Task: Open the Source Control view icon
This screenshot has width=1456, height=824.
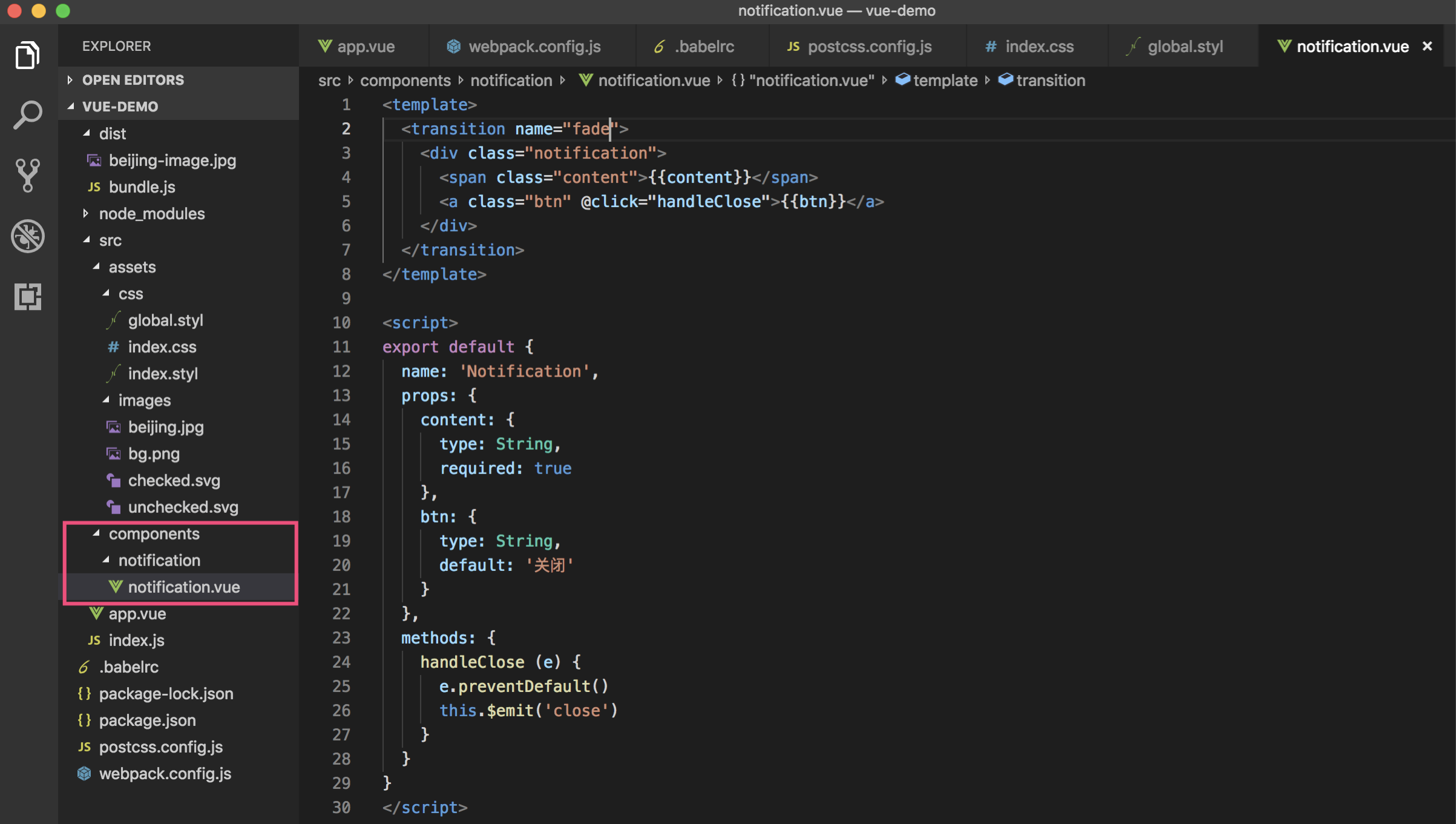Action: (x=27, y=175)
